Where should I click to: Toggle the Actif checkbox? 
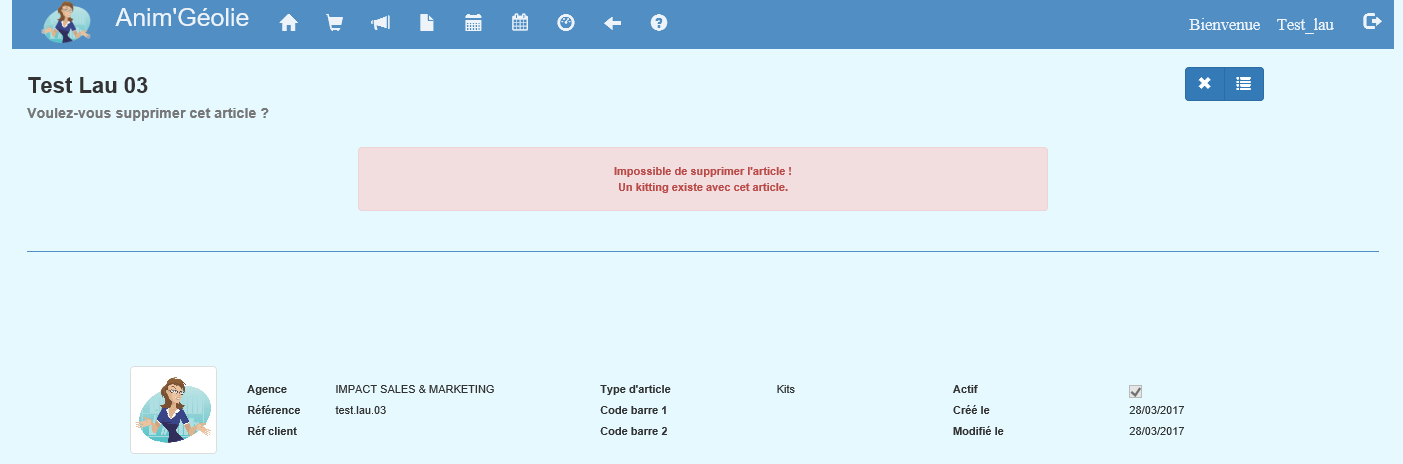tap(1135, 391)
